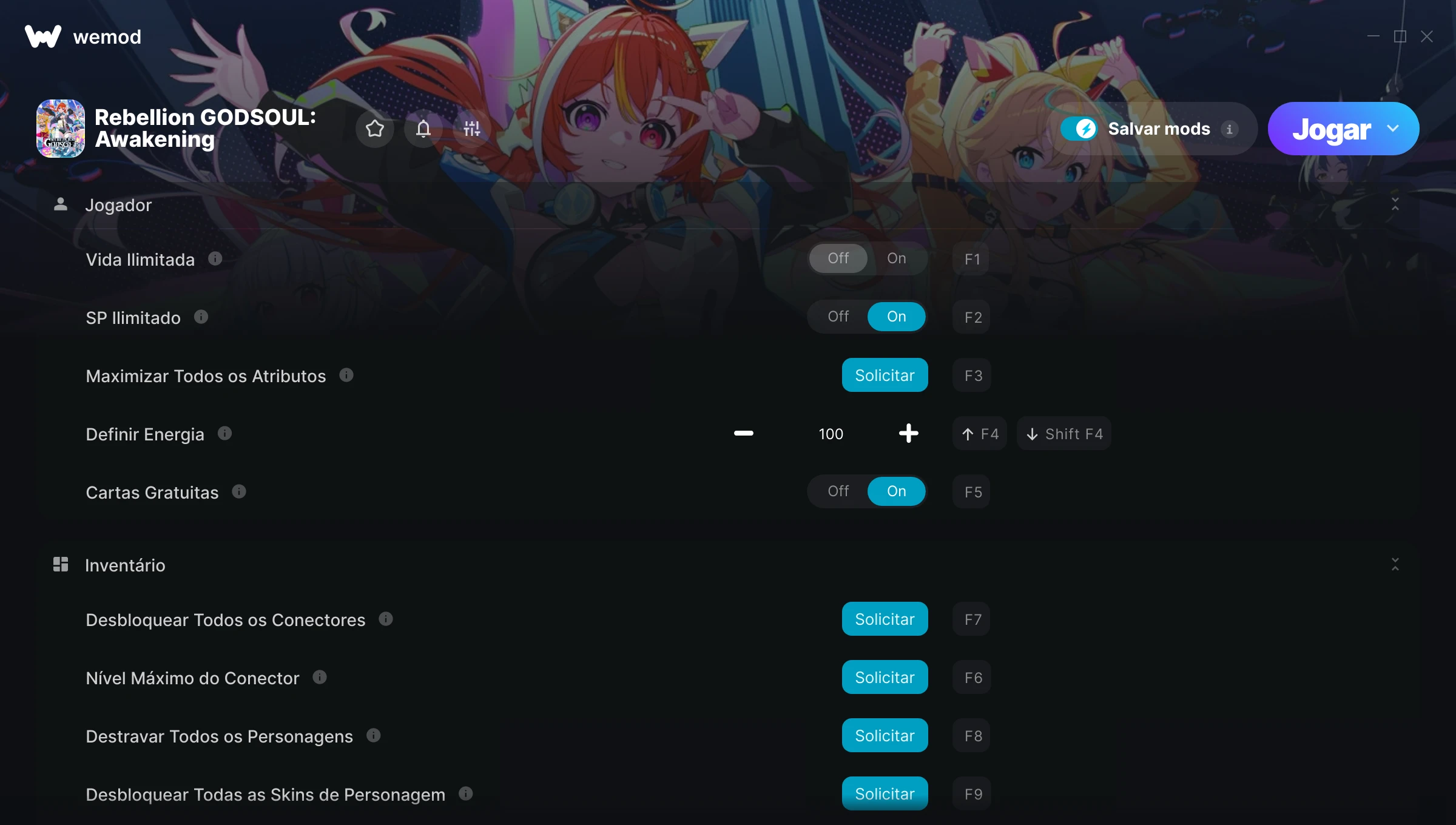
Task: Show info icon beside Salvar mods
Action: [x=1230, y=129]
